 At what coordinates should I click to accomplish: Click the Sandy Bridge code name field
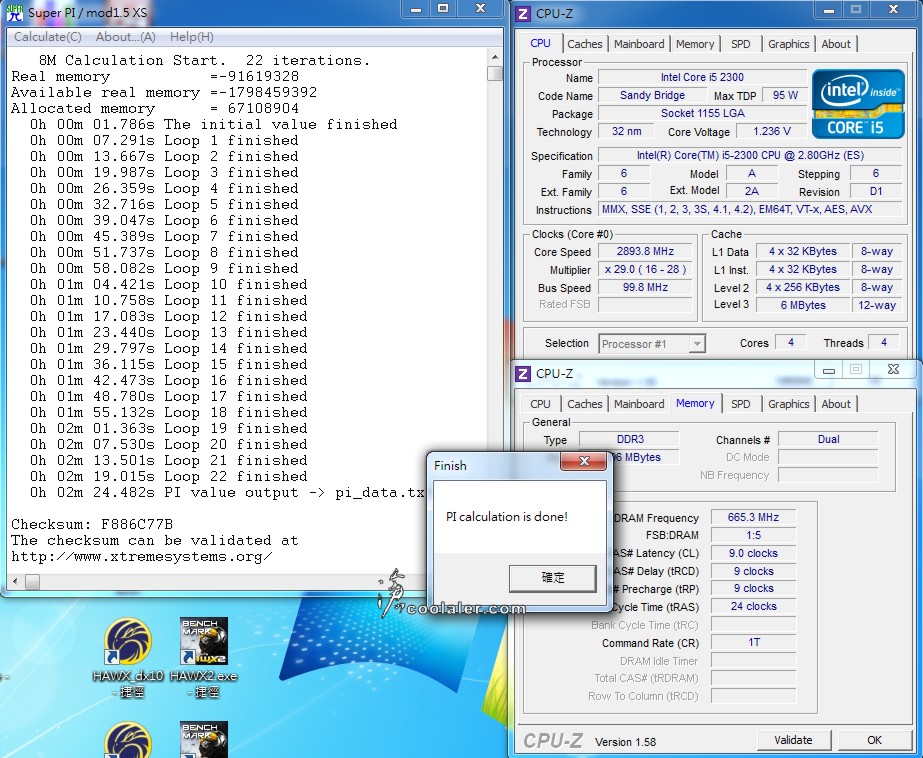pos(652,95)
